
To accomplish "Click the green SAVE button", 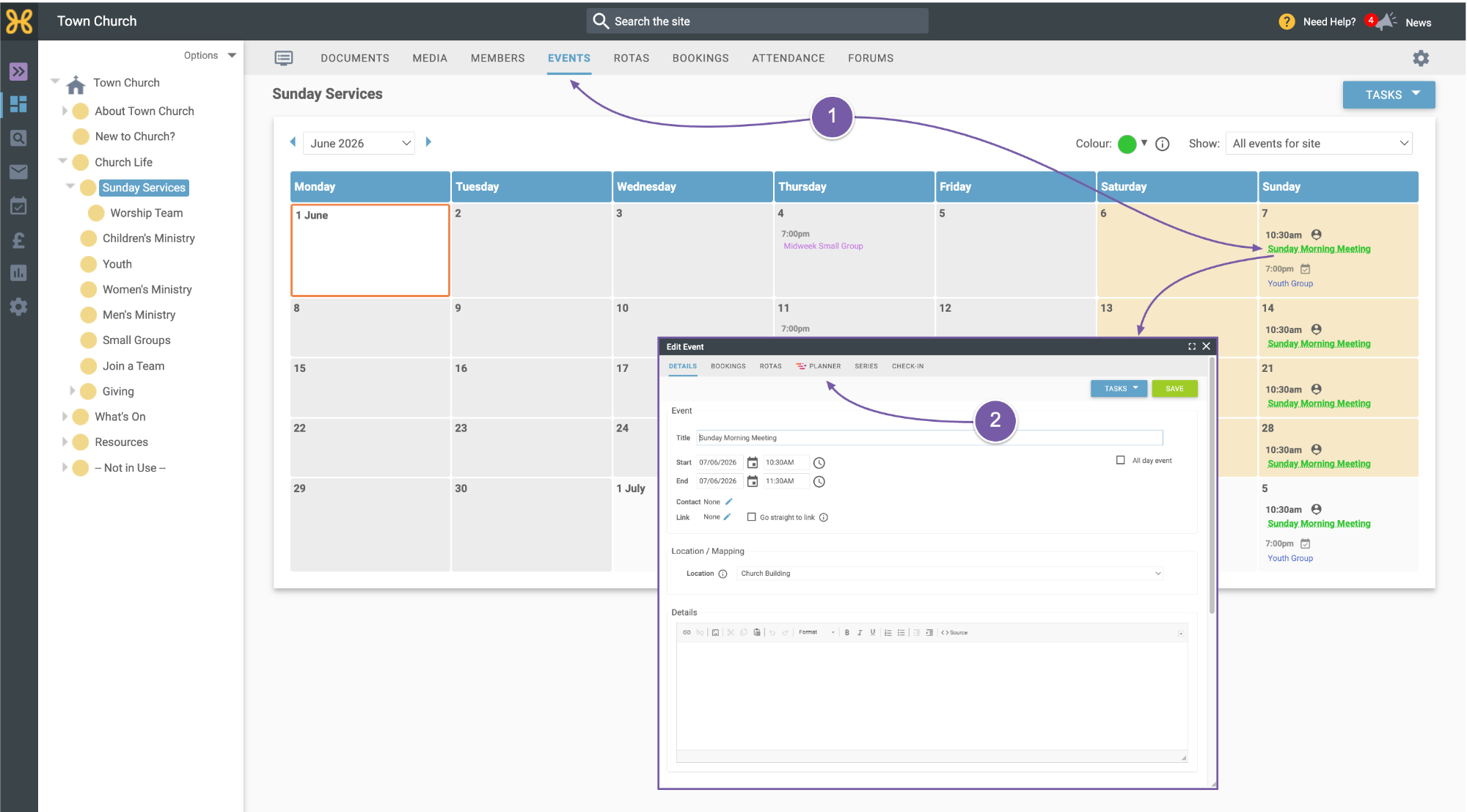I will (1174, 389).
